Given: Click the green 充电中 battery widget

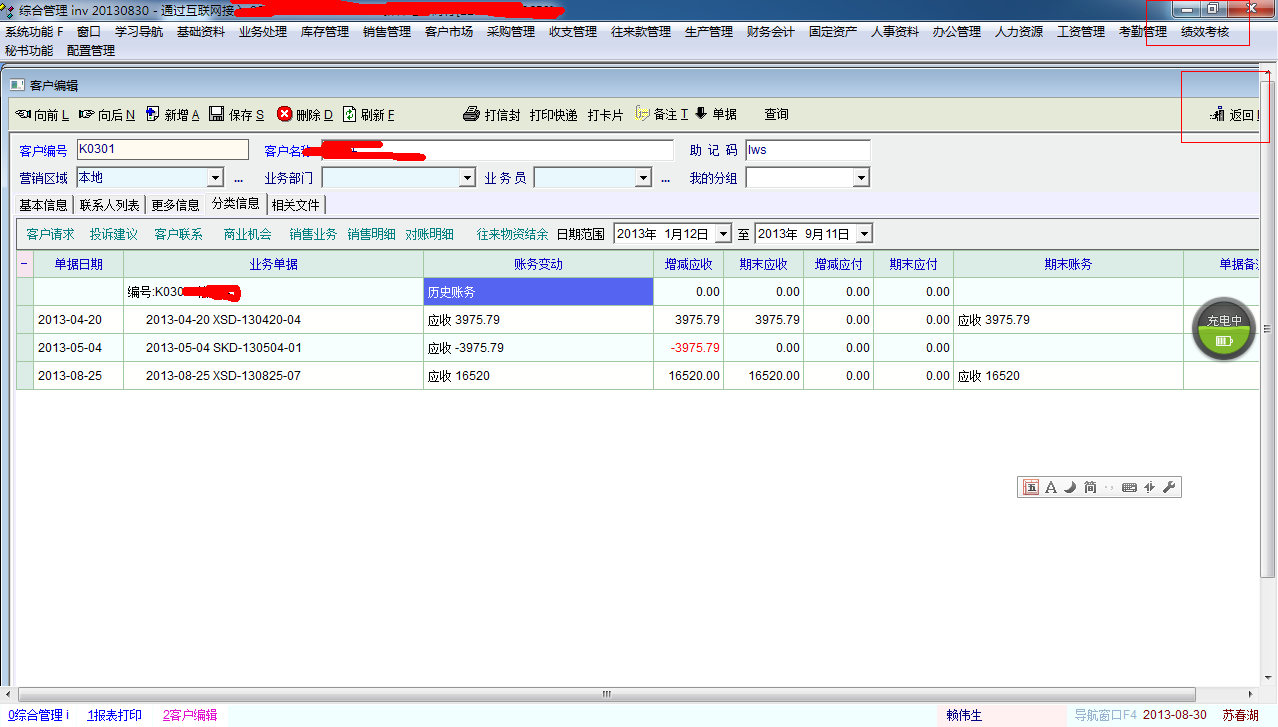Looking at the screenshot, I should click(x=1224, y=329).
